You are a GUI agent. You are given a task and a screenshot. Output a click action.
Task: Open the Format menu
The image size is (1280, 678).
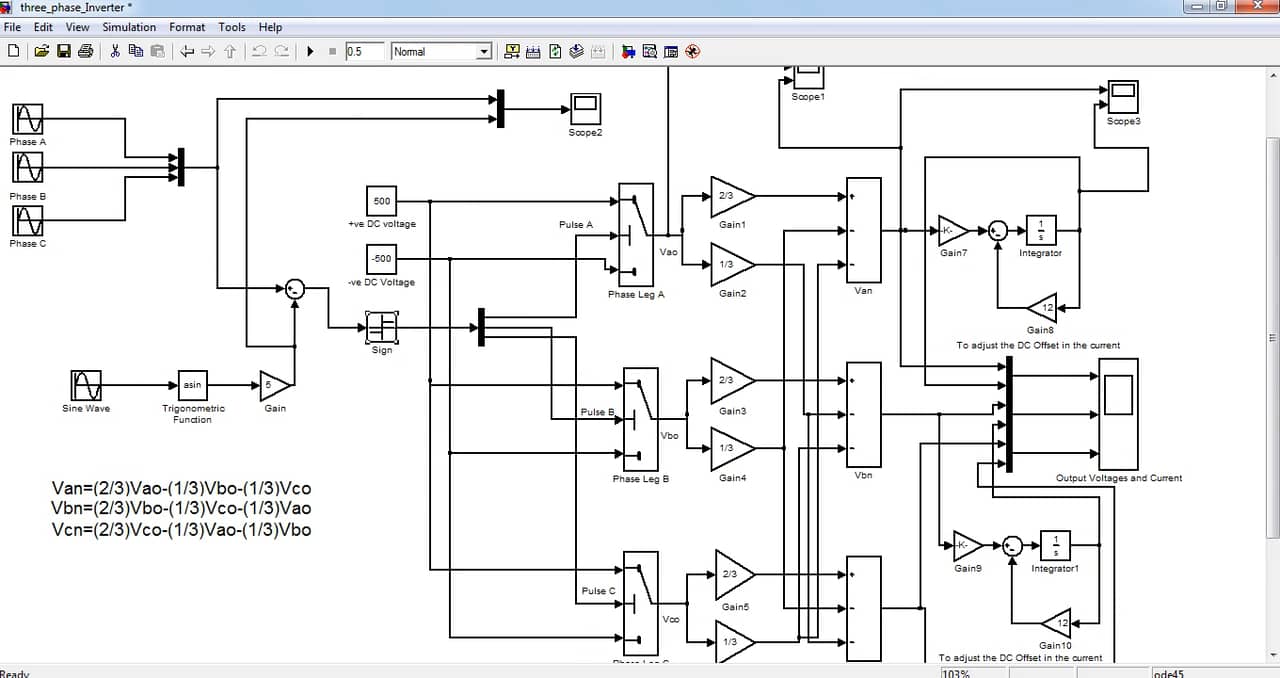[187, 27]
